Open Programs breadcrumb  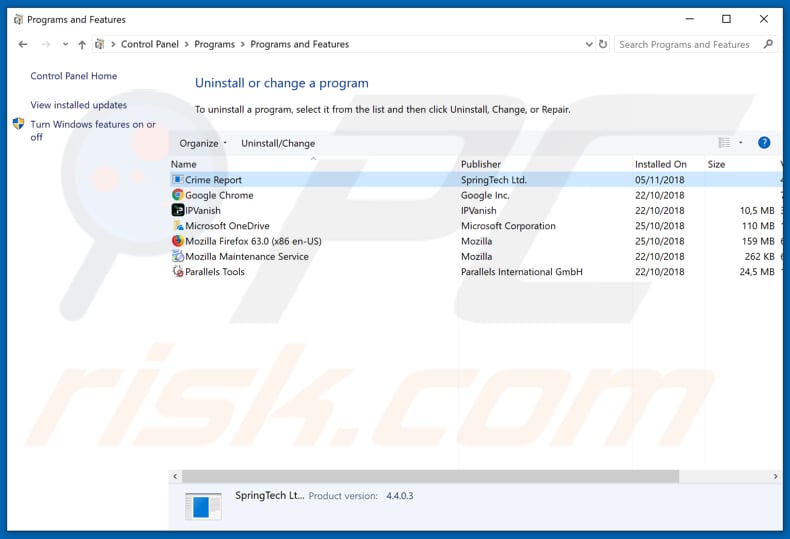[215, 44]
